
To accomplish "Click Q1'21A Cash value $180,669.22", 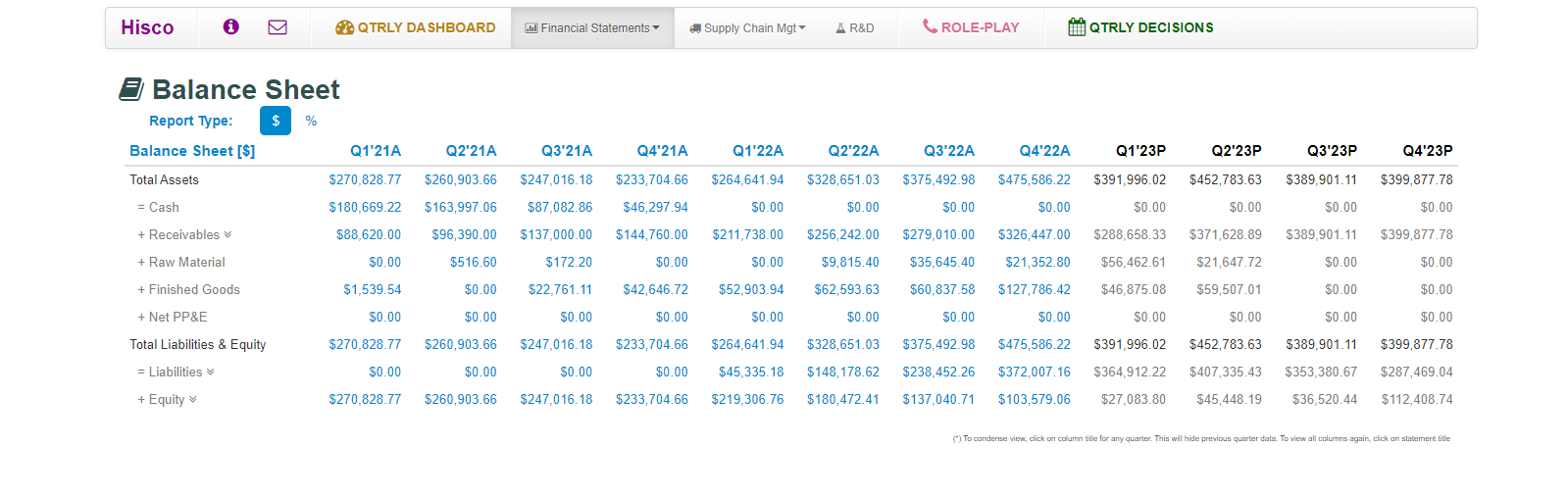I will click(x=365, y=207).
